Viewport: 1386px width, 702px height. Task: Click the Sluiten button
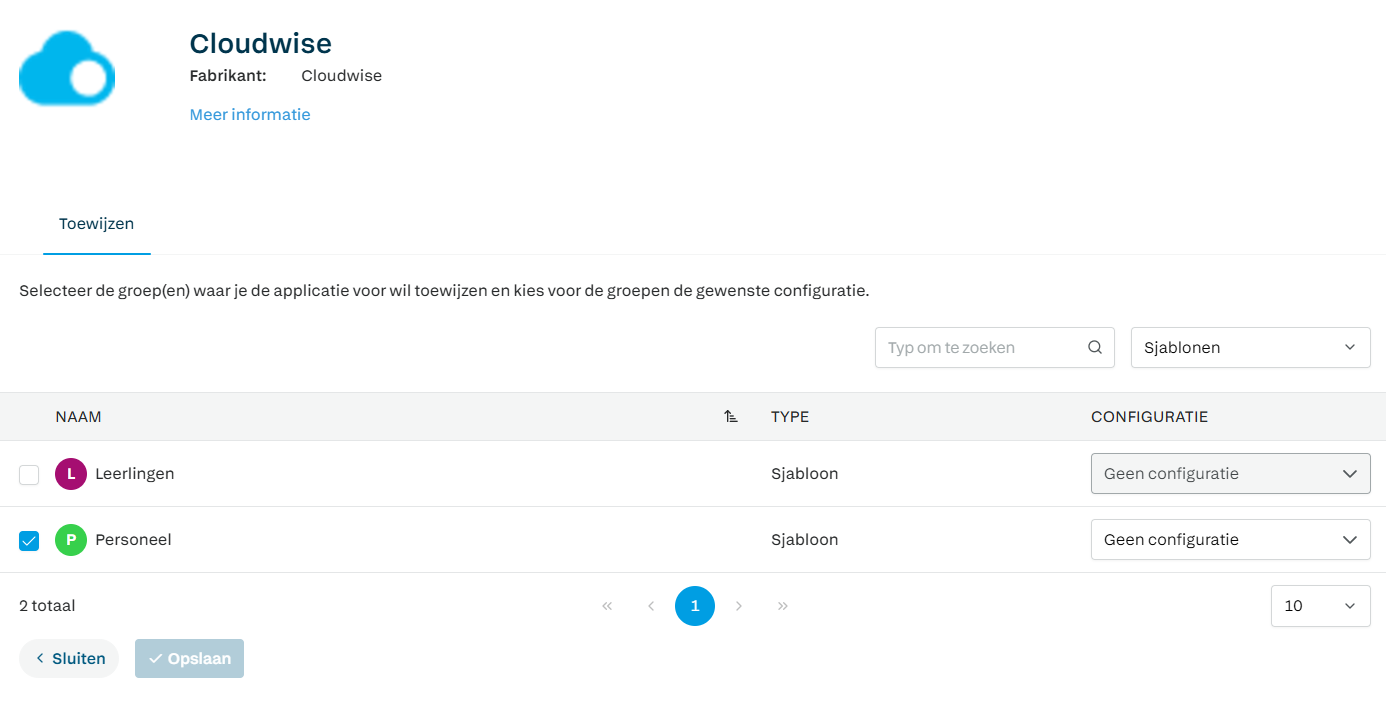(69, 659)
